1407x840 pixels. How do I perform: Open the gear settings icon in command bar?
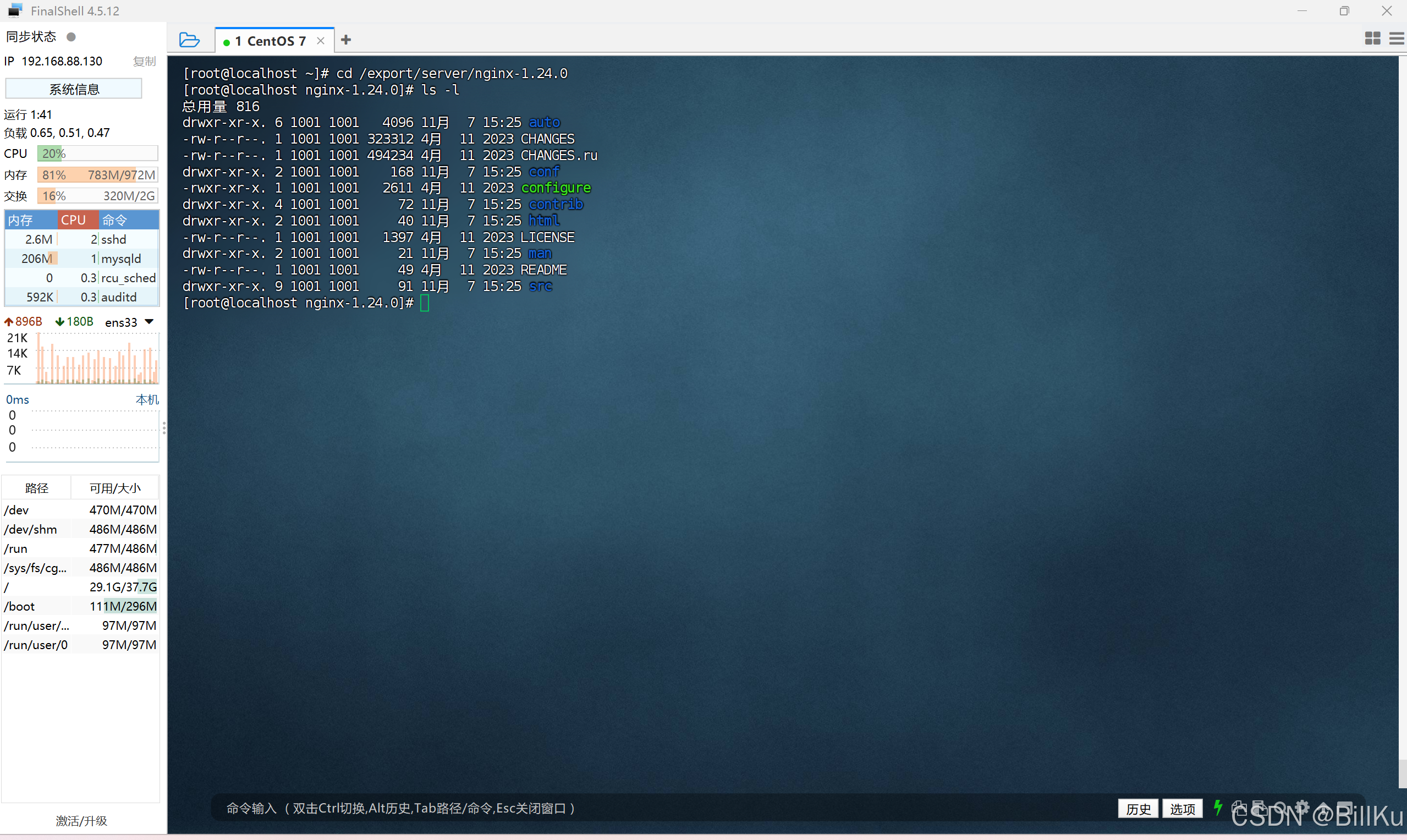click(1302, 808)
